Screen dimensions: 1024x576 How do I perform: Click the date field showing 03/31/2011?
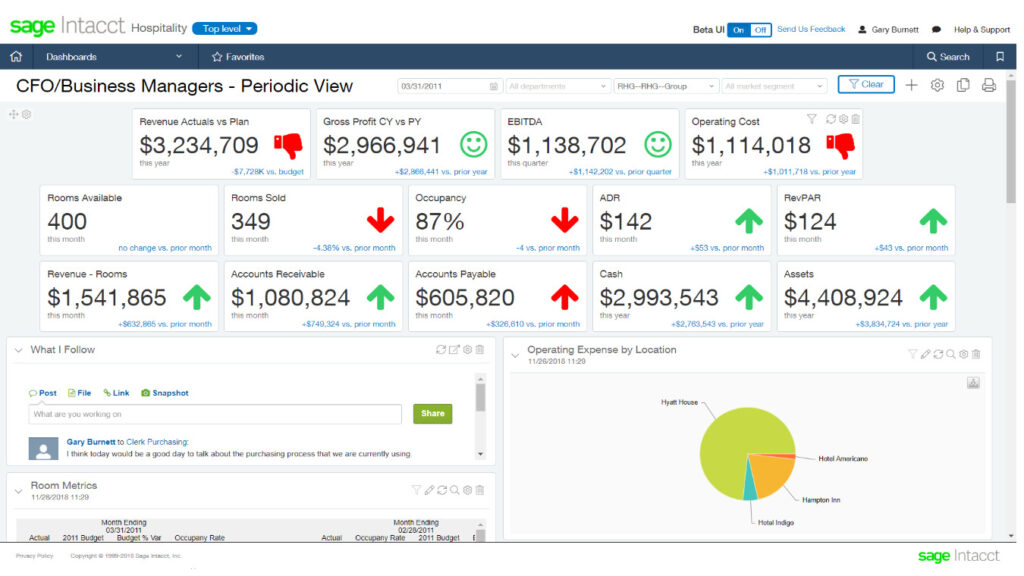(449, 86)
